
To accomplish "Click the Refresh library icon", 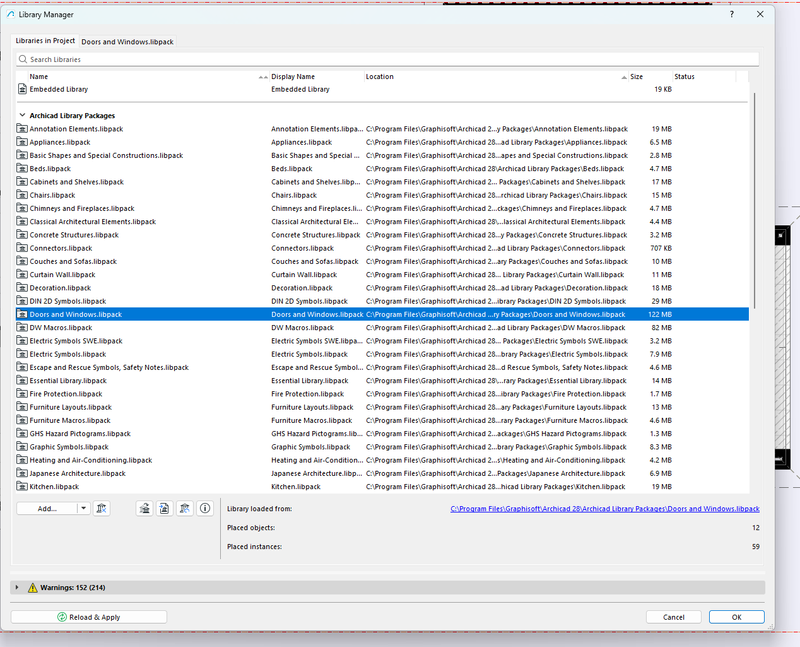I will coord(144,508).
